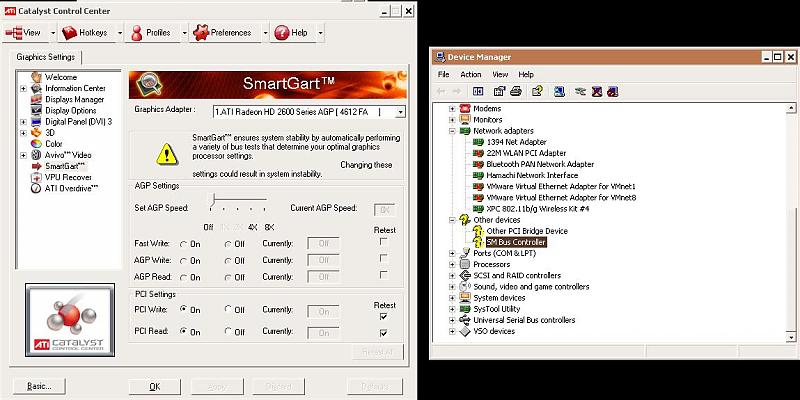Select the 22M WLAN PCI Adapter
This screenshot has width=800, height=400.
[x=526, y=153]
